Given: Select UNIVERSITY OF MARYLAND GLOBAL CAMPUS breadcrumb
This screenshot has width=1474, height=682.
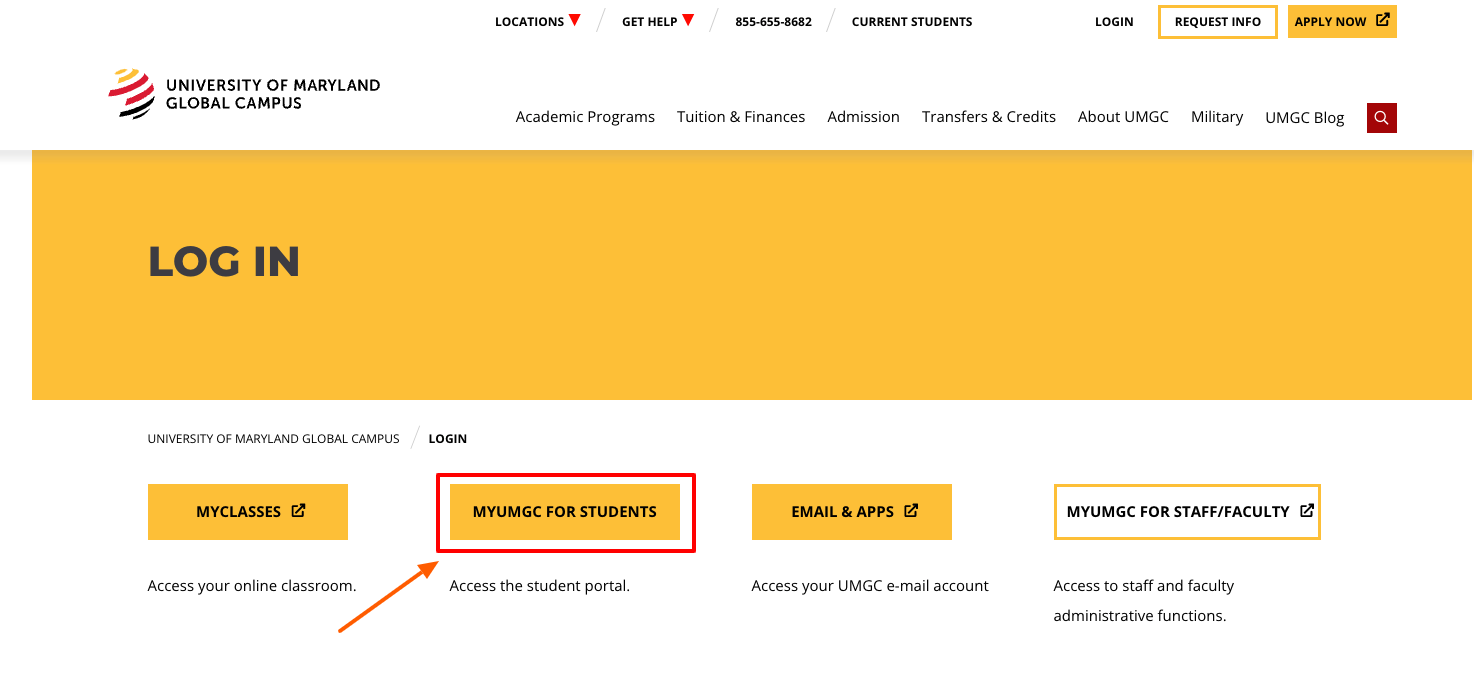Looking at the screenshot, I should click(273, 438).
